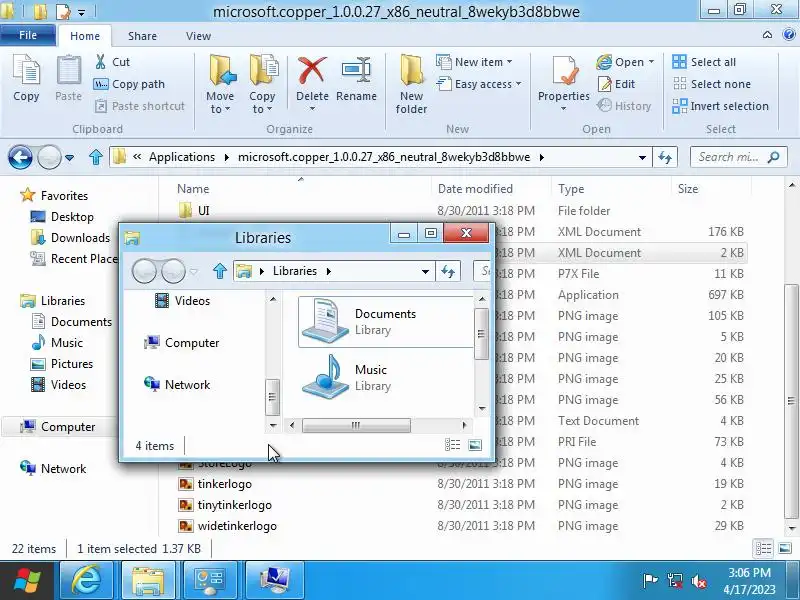
Task: Expand the Open button dropdown arrow
Action: [x=651, y=62]
